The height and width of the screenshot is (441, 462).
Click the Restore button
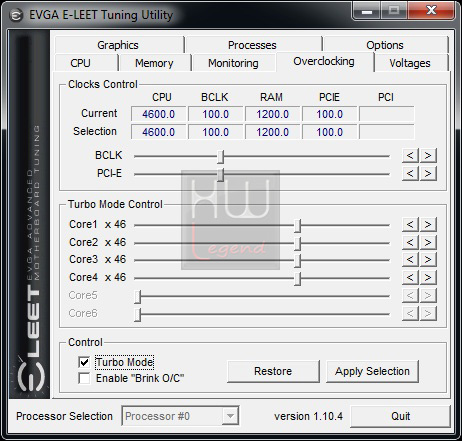[273, 371]
